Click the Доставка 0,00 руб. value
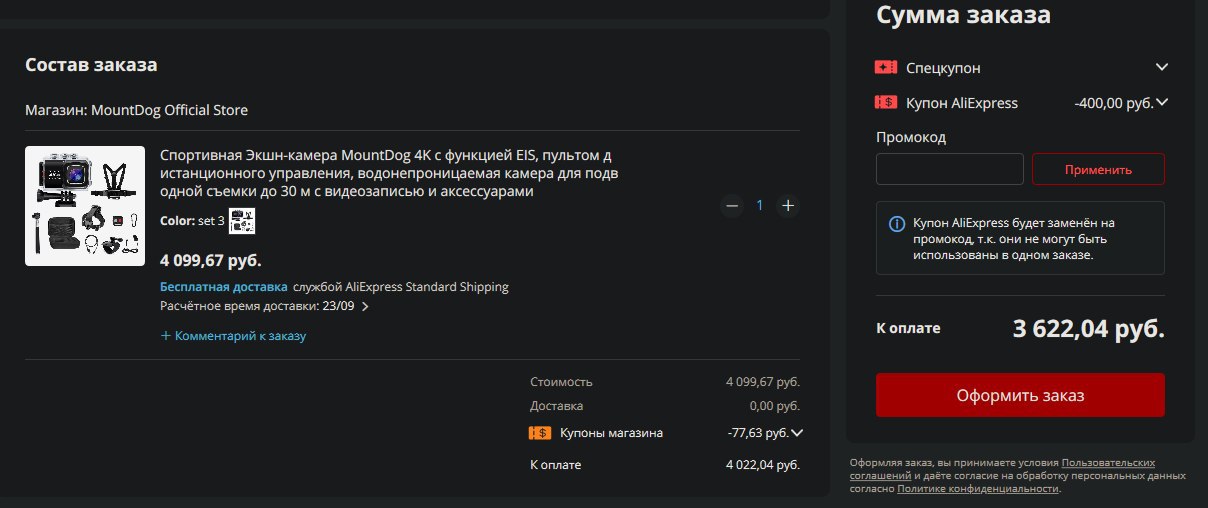This screenshot has width=1208, height=508. (x=775, y=406)
